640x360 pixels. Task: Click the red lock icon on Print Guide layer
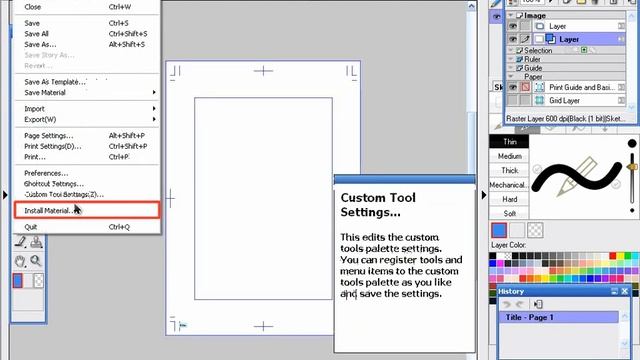(525, 87)
